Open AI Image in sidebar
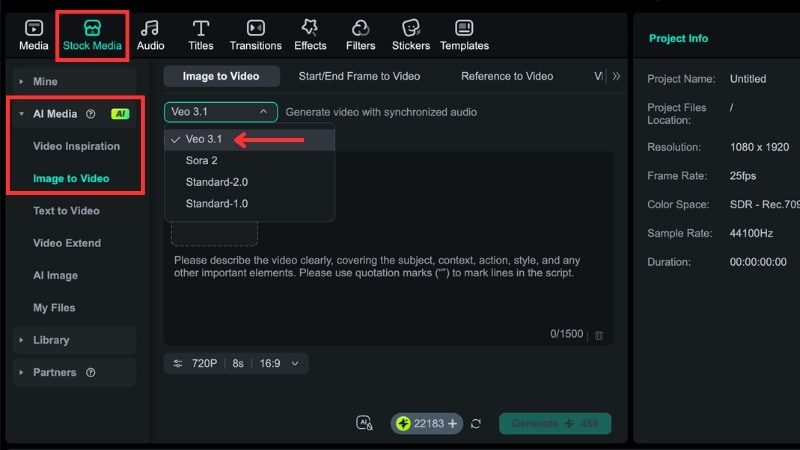Image resolution: width=800 pixels, height=450 pixels. pyautogui.click(x=56, y=276)
